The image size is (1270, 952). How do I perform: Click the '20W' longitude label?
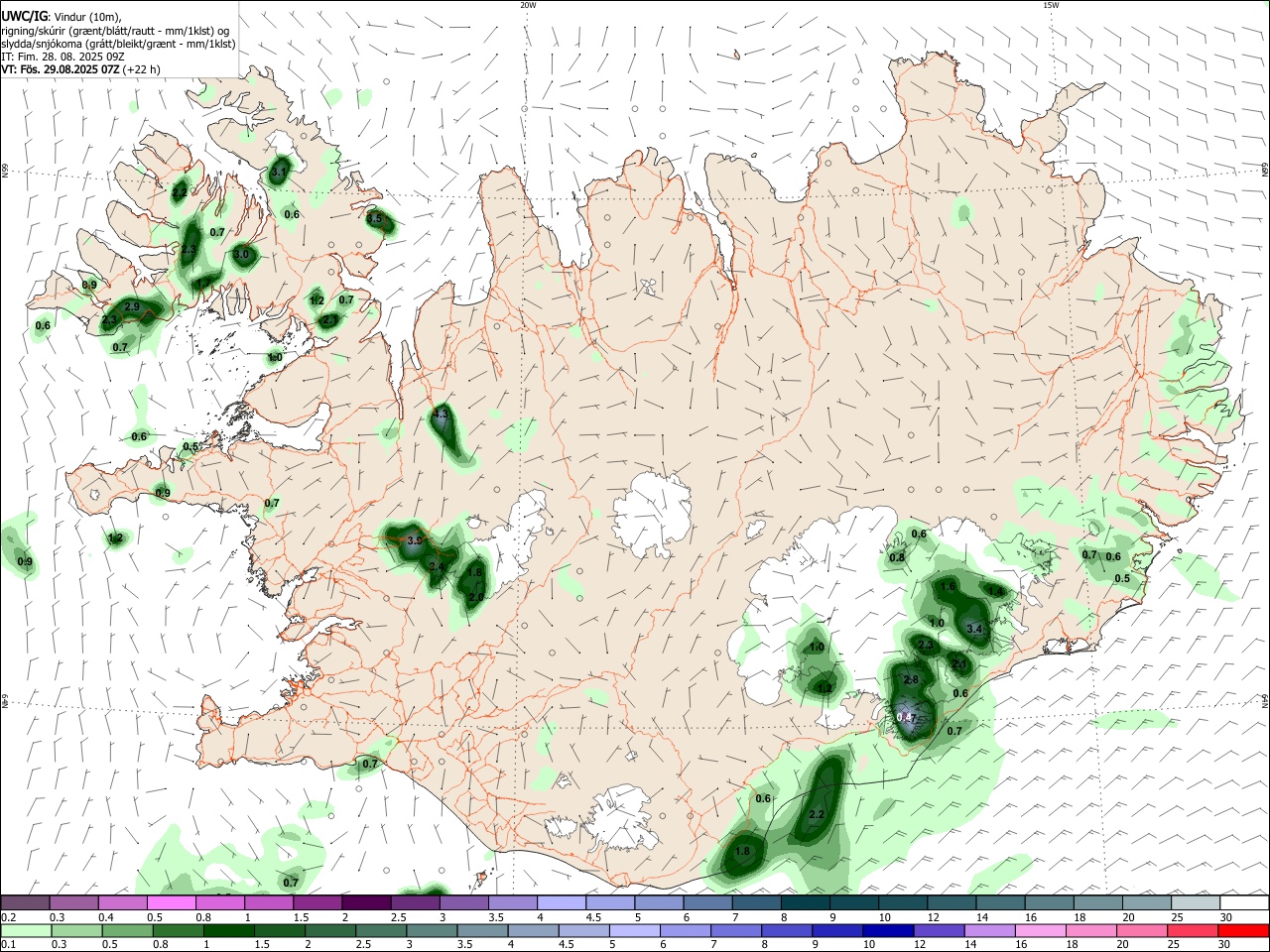528,5
